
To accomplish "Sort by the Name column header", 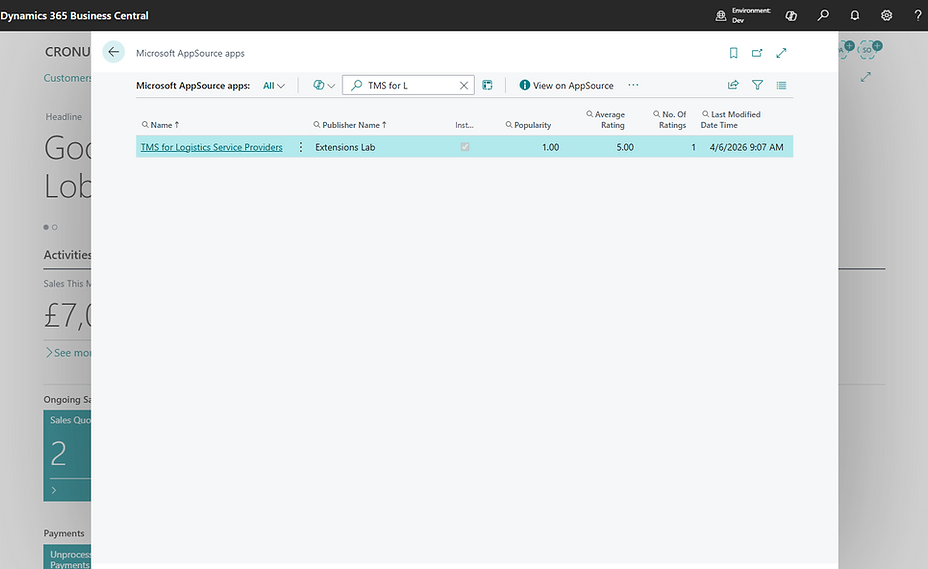I will [160, 125].
